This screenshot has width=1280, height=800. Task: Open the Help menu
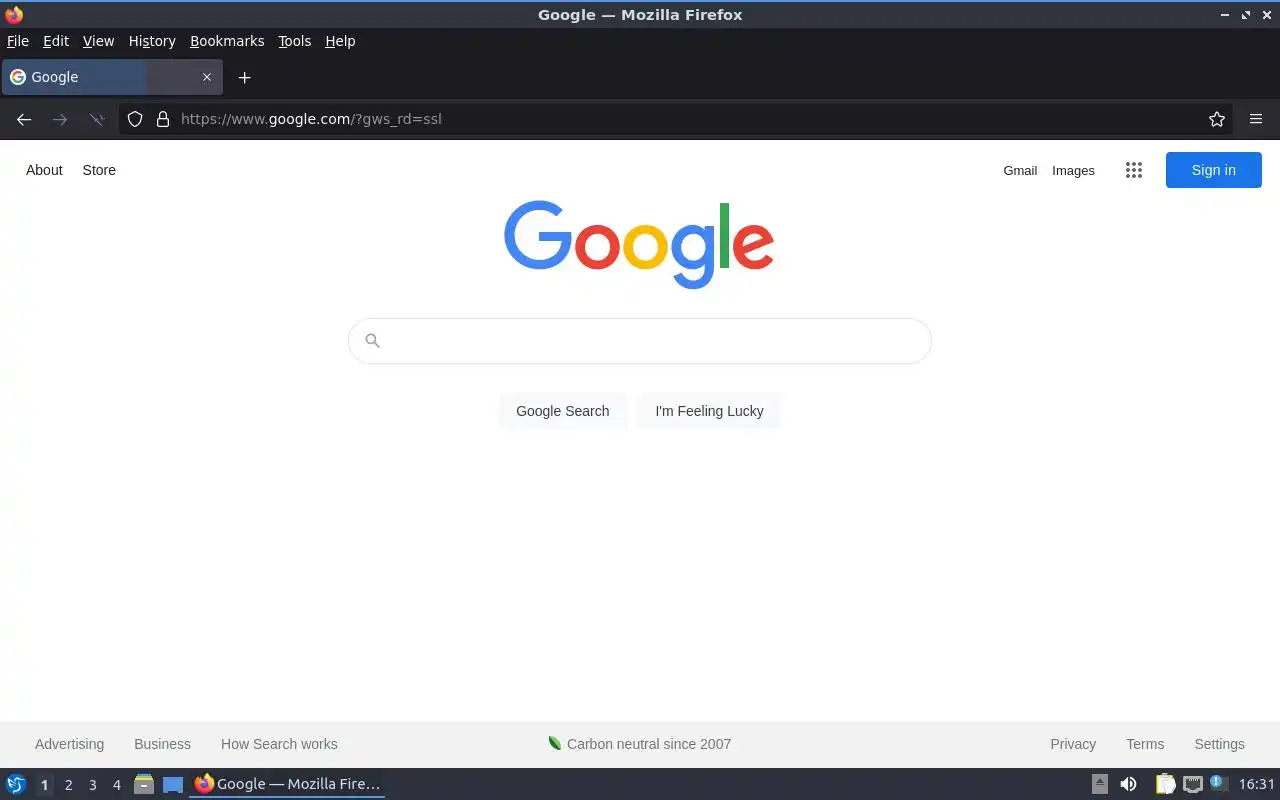[340, 41]
